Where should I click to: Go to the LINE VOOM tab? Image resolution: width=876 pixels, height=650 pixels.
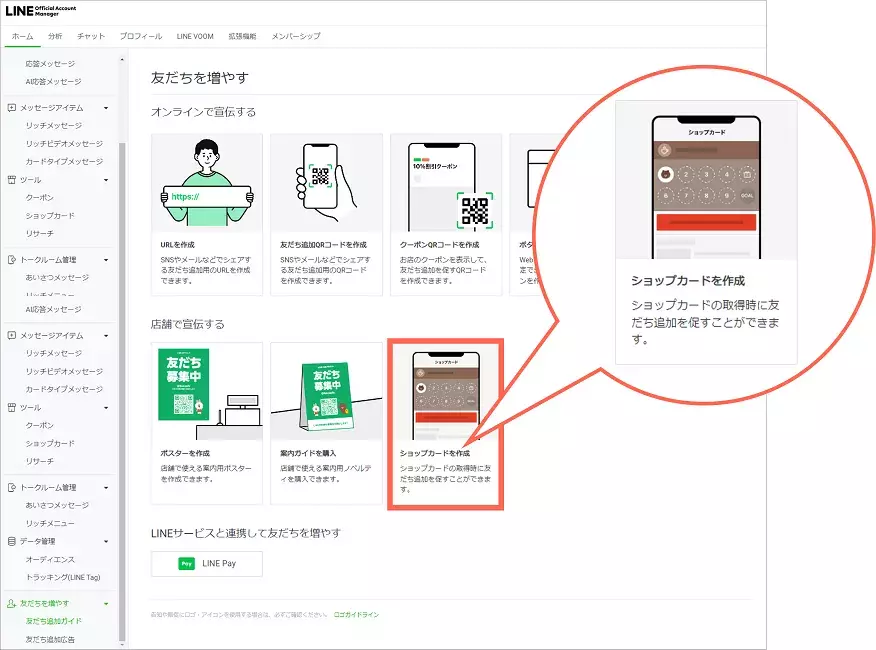point(195,36)
